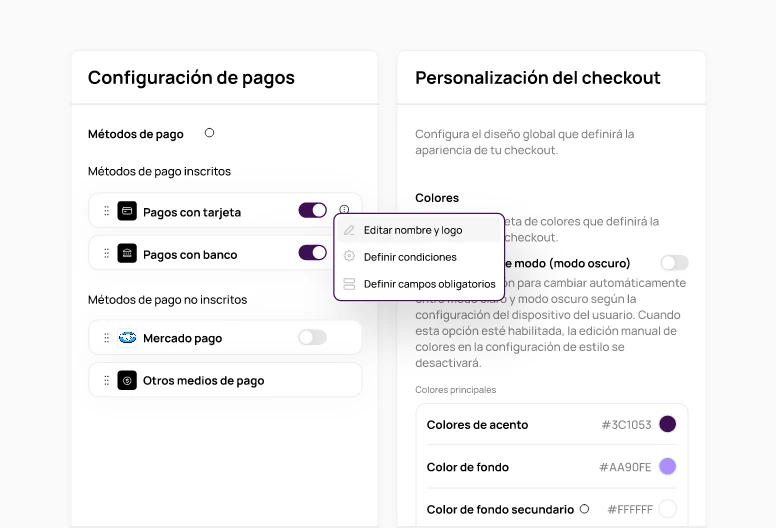Open the Colores de acento color swatch
Image resolution: width=776 pixels, height=528 pixels.
pos(668,424)
